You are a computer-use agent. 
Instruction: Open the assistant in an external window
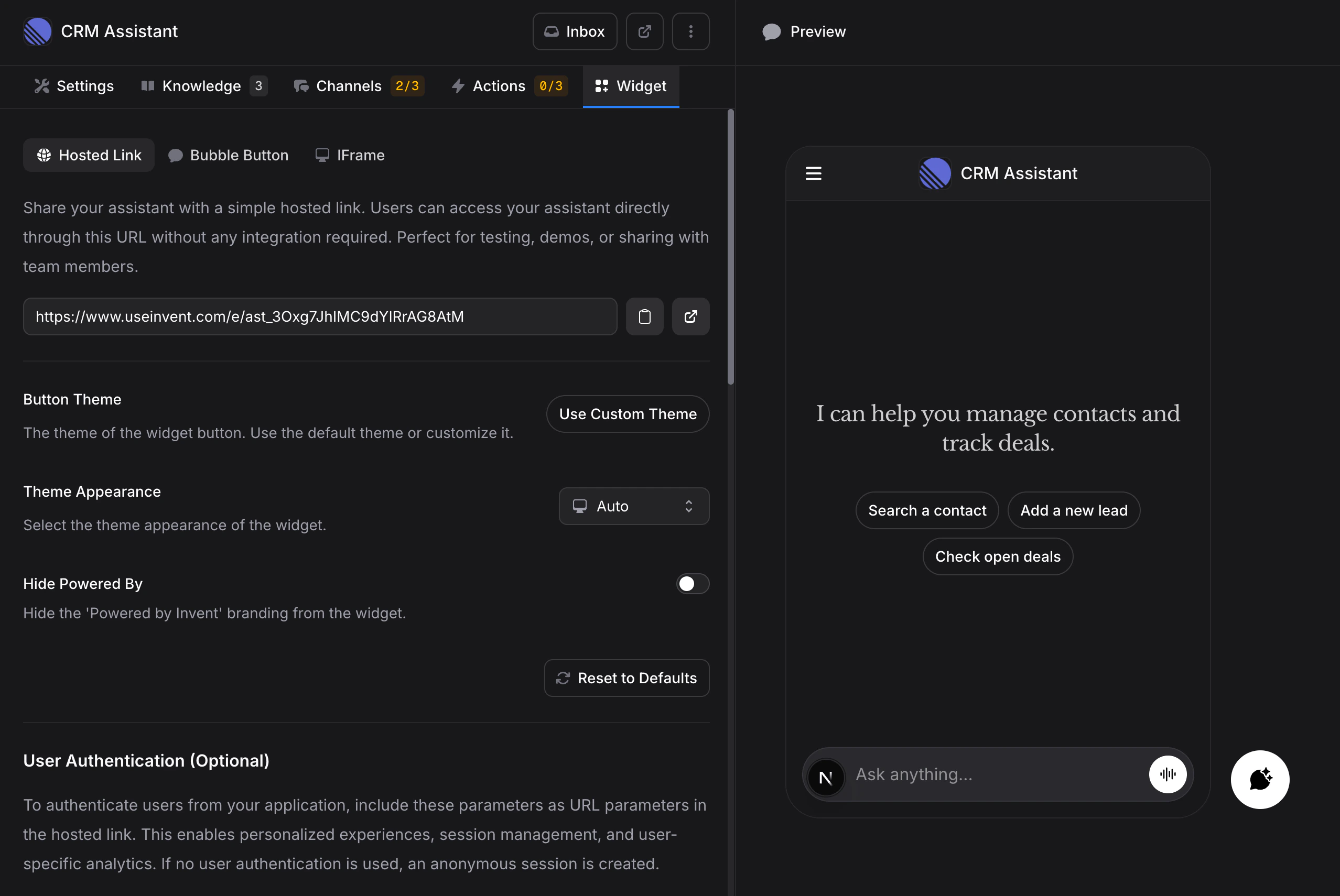pyautogui.click(x=644, y=31)
